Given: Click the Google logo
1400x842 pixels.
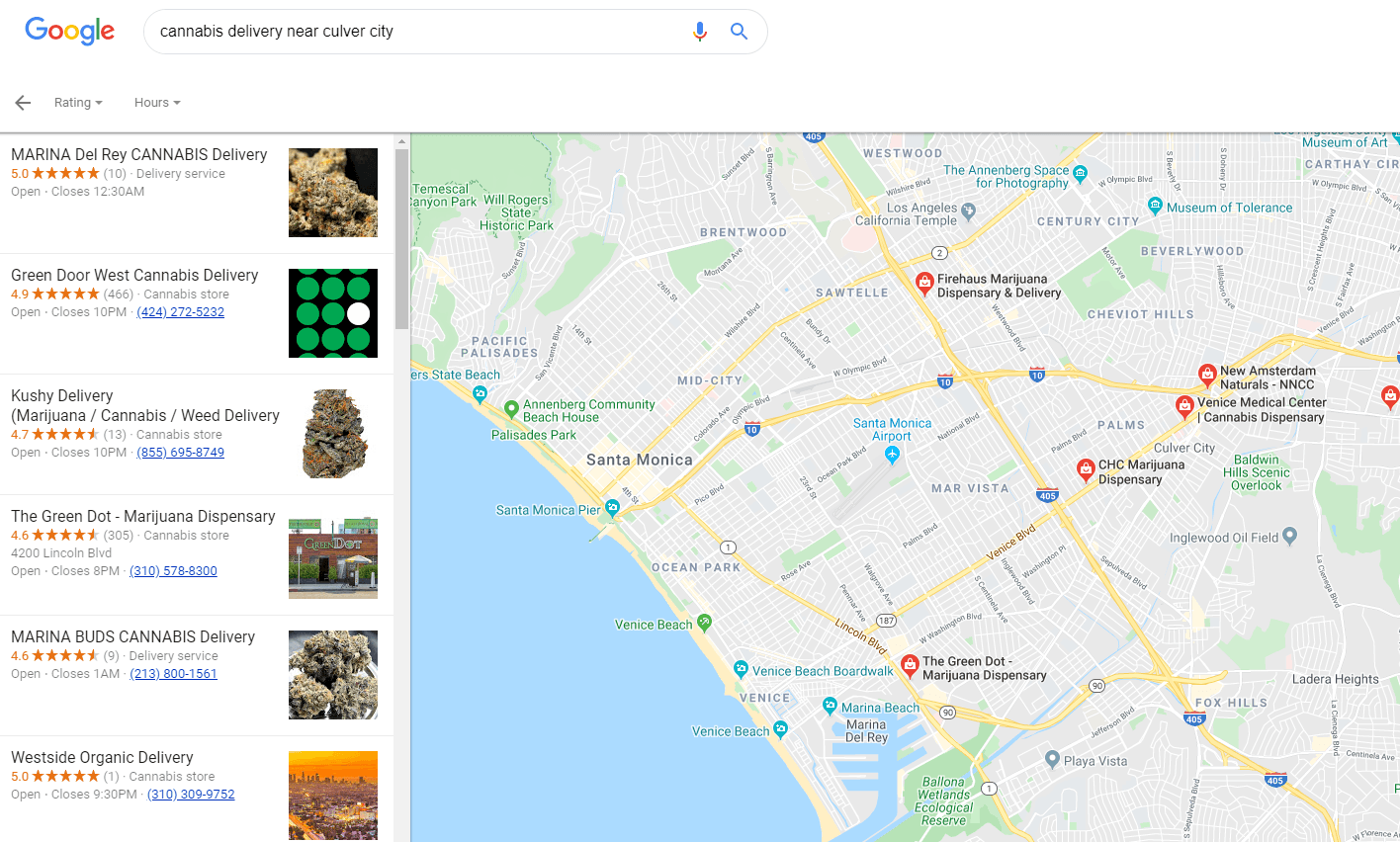Looking at the screenshot, I should [x=69, y=31].
